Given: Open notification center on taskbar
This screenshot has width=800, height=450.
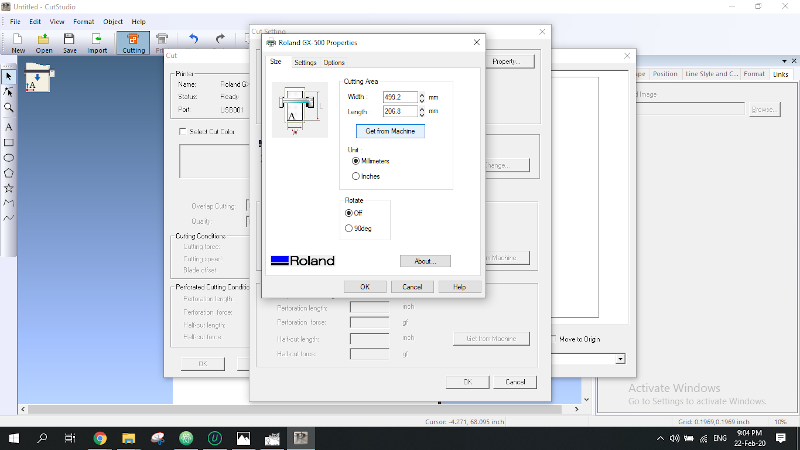Looking at the screenshot, I should click(x=781, y=438).
